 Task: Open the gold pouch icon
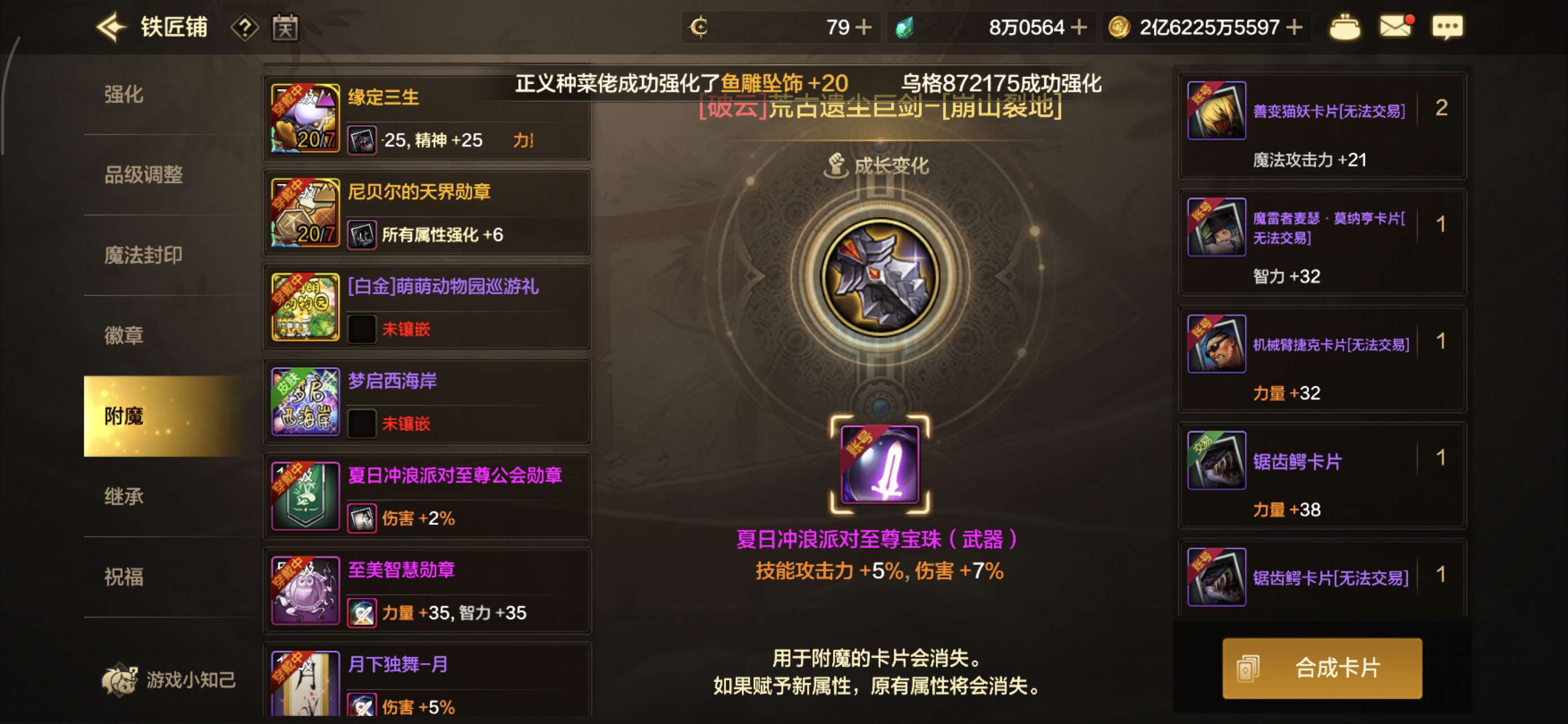(x=1345, y=27)
